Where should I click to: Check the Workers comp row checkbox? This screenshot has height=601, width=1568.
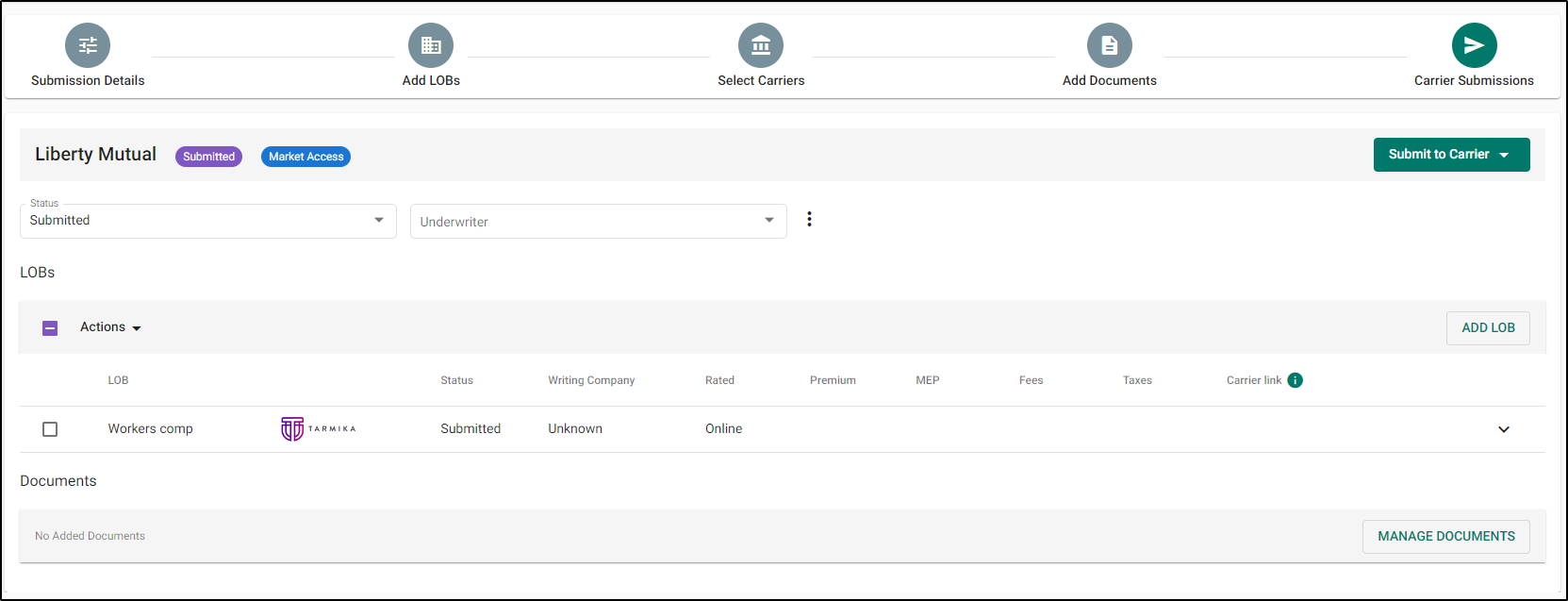(x=50, y=429)
